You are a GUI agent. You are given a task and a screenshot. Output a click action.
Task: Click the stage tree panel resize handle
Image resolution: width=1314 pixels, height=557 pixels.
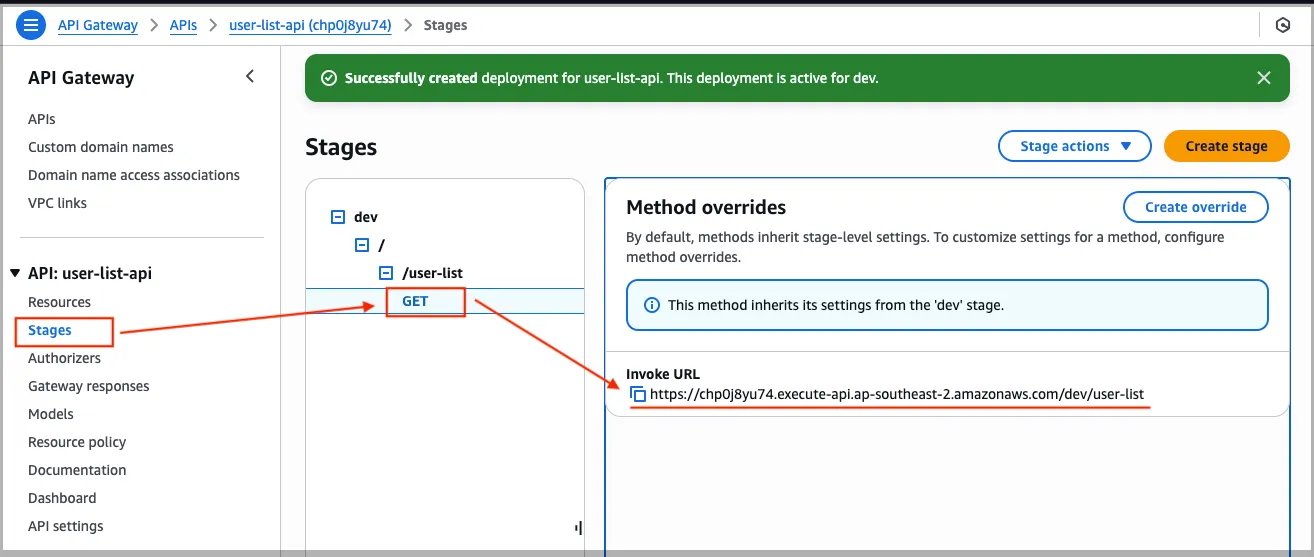point(578,527)
